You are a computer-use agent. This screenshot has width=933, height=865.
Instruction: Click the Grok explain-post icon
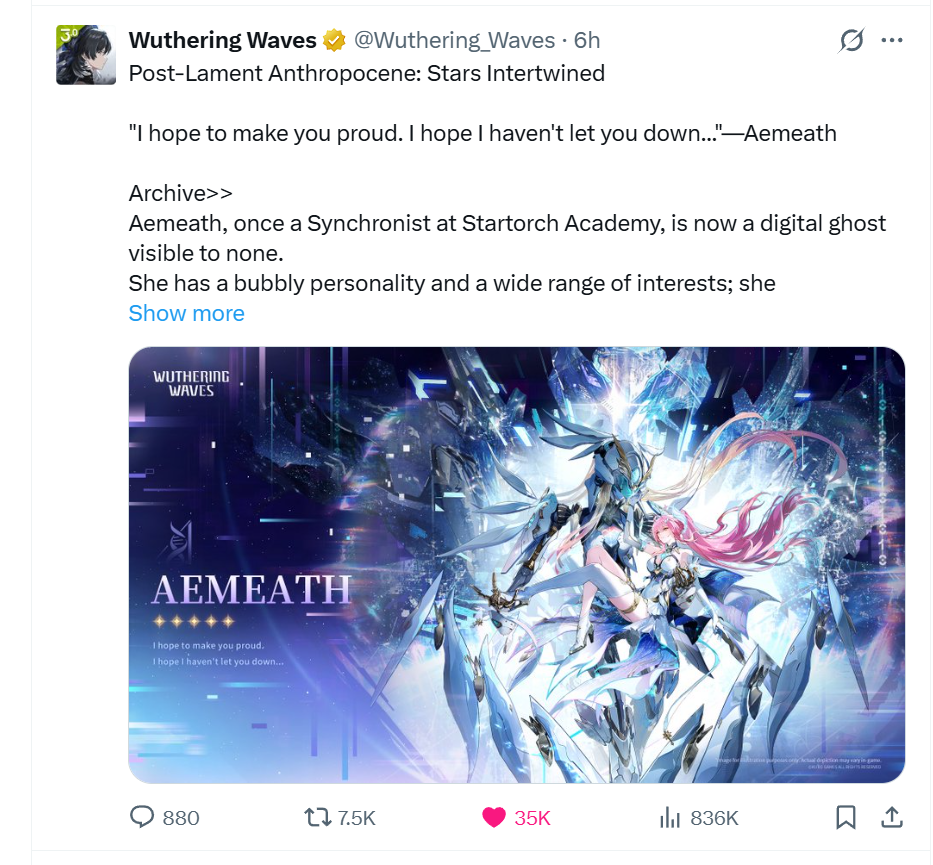click(x=851, y=40)
